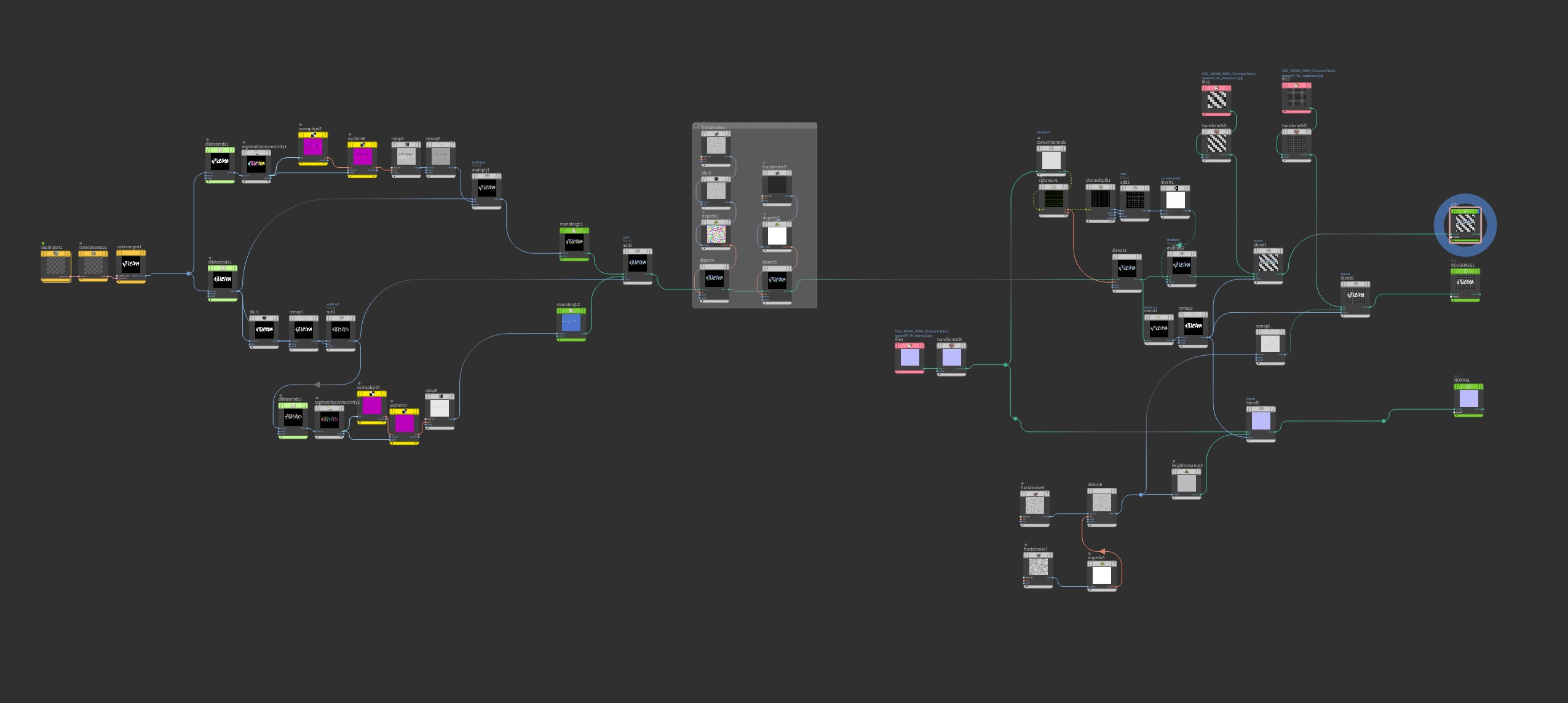Screen dimensions: 1568x703
Task: Select the uvmapbyid7 node
Action: tap(372, 407)
